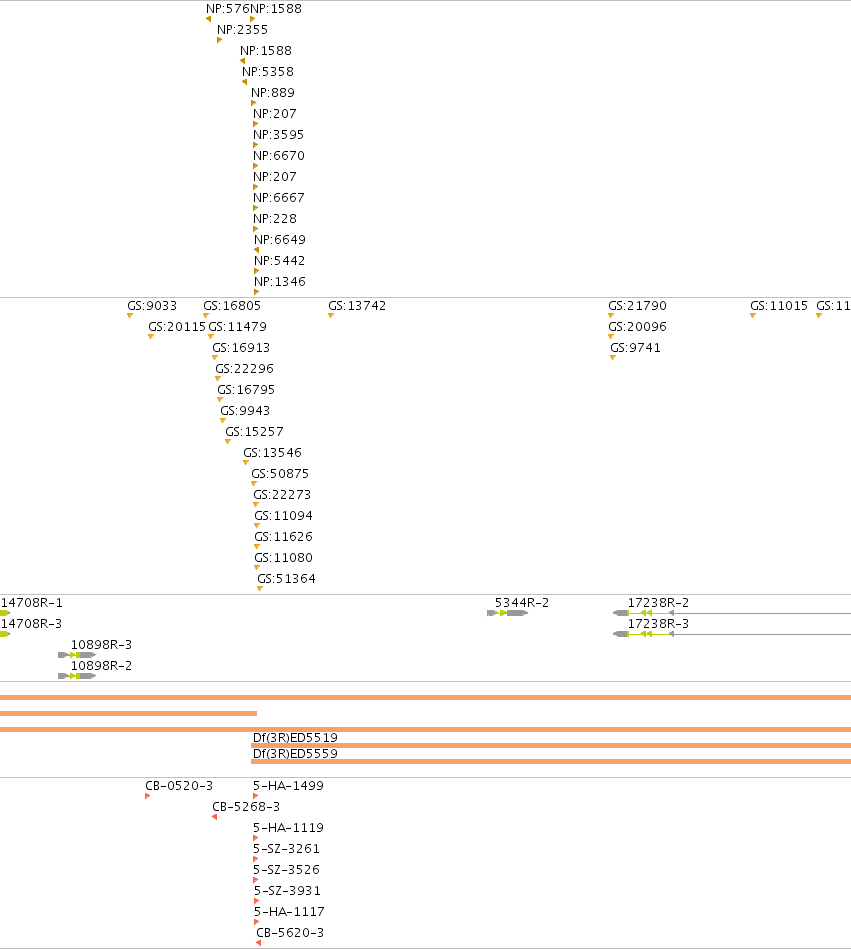
Task: Open the GS:13742 insertion marker
Action: (330, 315)
